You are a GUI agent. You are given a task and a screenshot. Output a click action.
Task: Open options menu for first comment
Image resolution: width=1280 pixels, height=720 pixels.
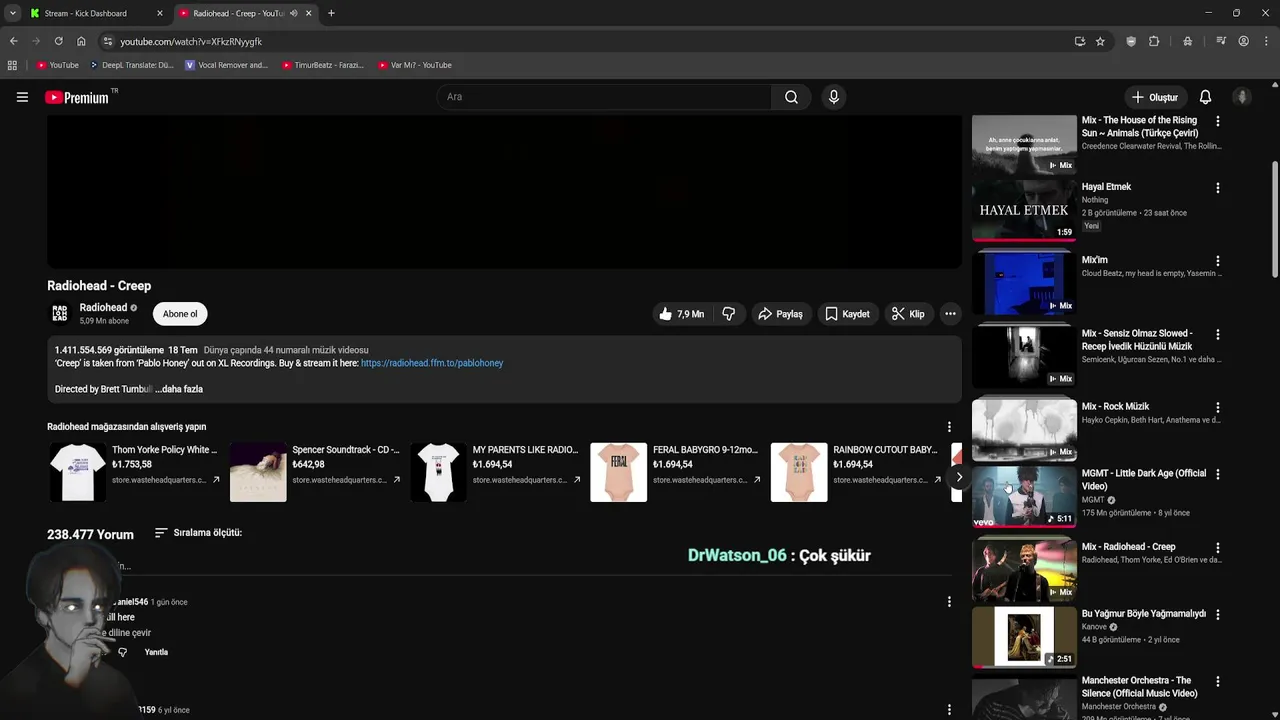tap(949, 602)
